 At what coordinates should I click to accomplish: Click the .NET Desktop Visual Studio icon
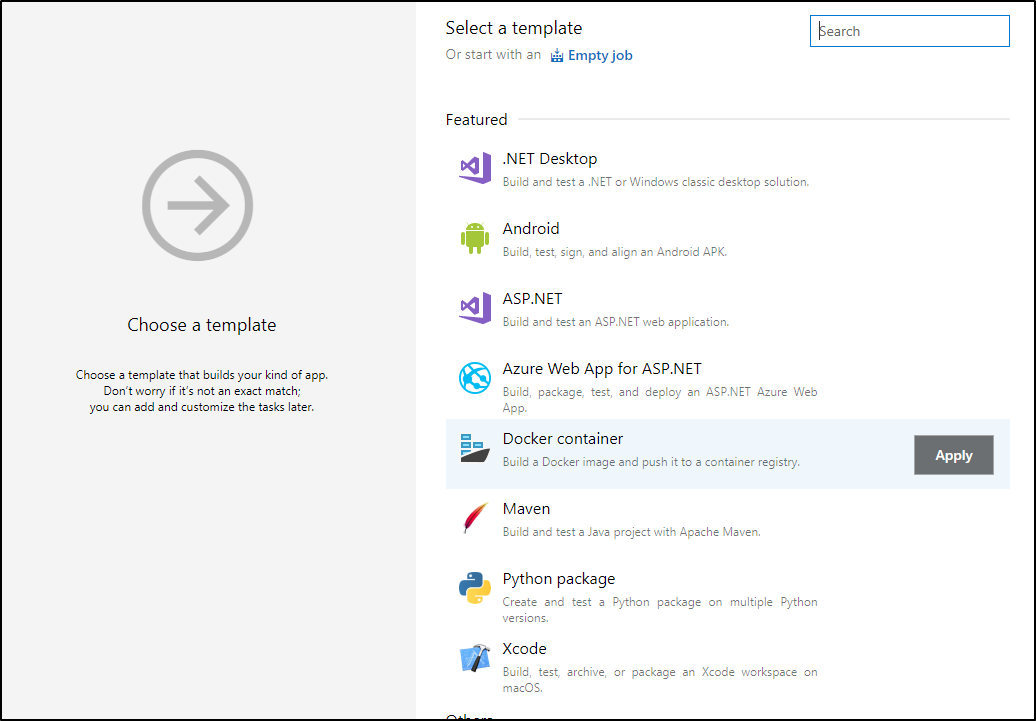click(475, 168)
